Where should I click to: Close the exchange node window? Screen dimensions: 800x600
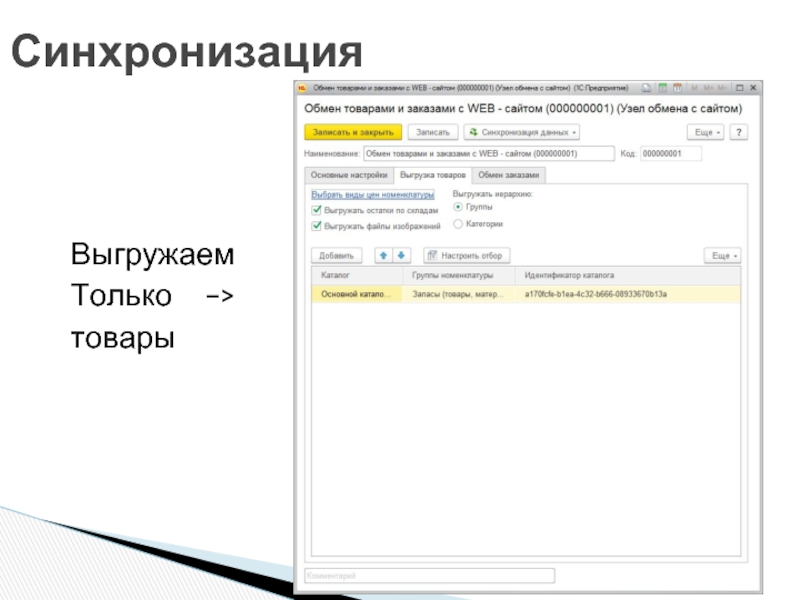pos(753,88)
